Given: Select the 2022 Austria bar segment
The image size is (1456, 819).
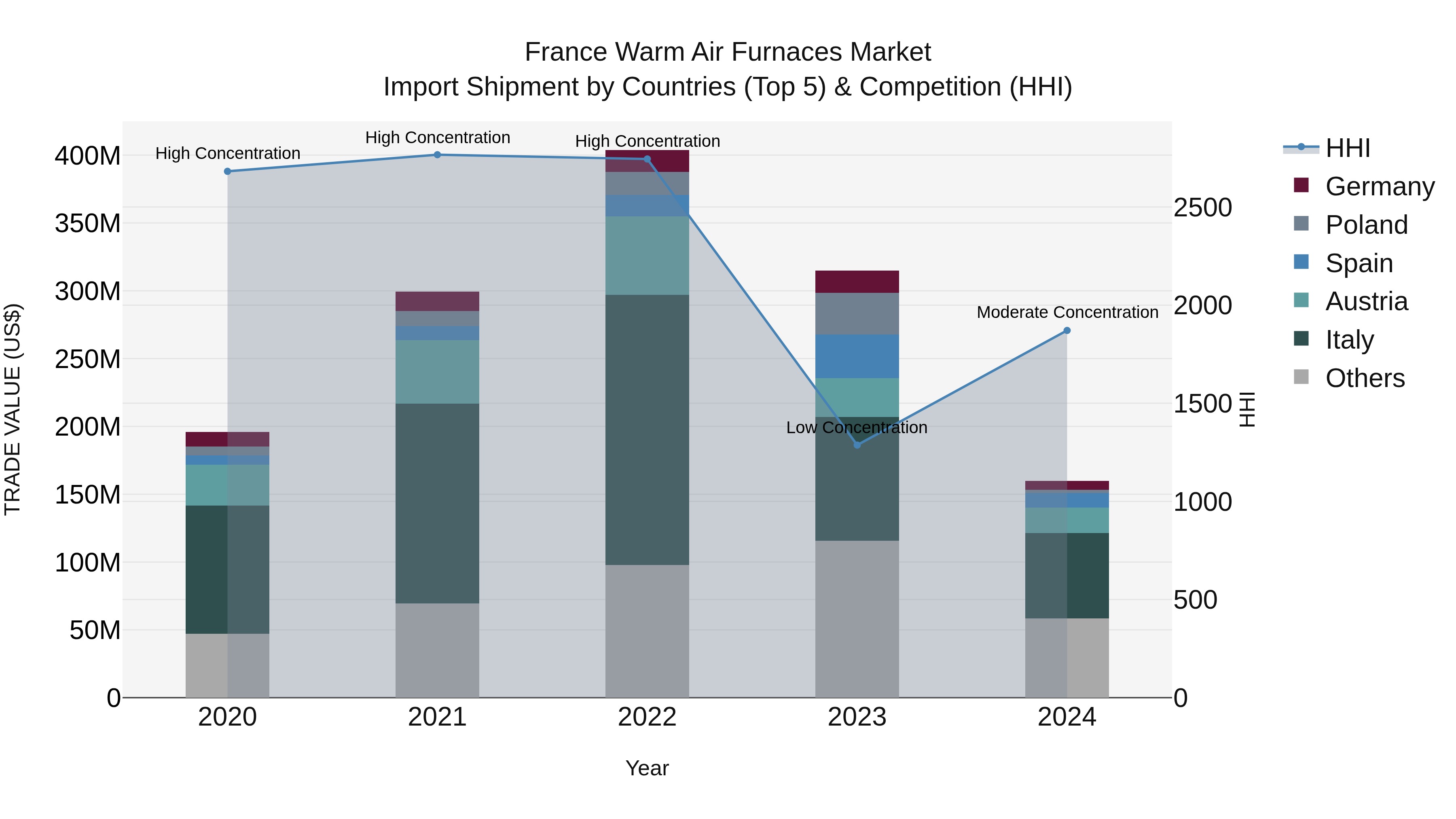Looking at the screenshot, I should [647, 256].
